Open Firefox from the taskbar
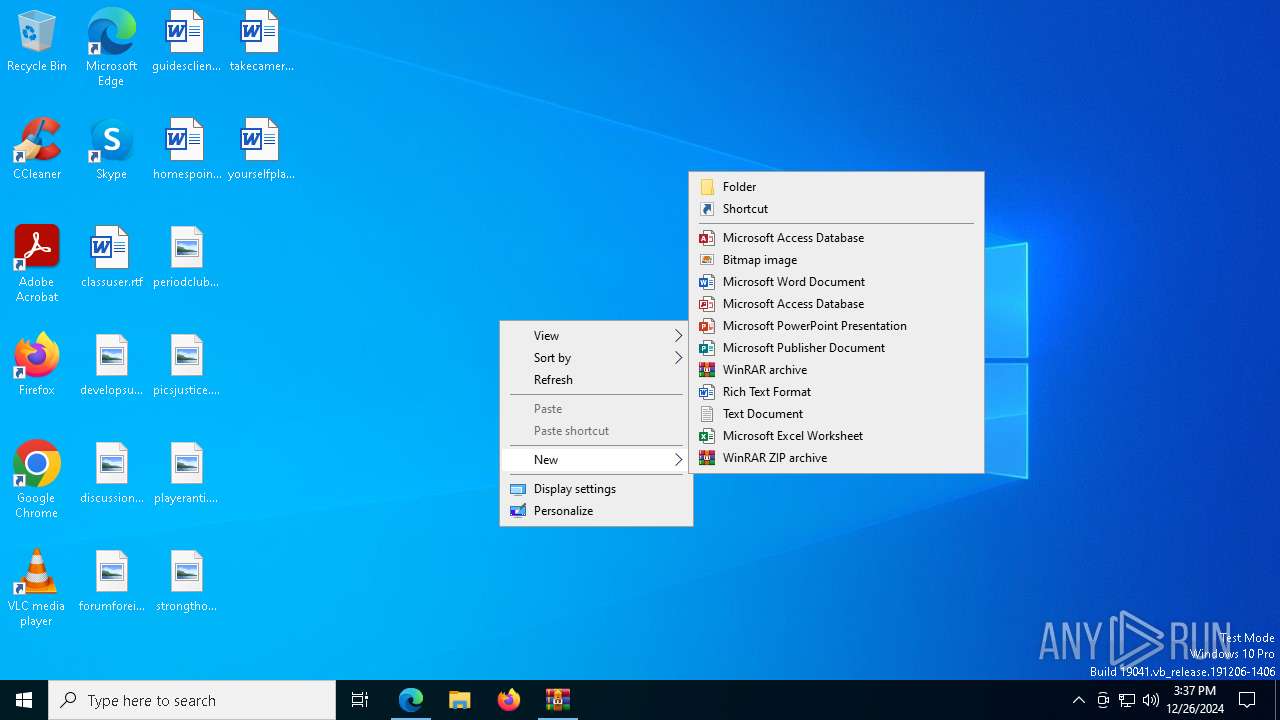The image size is (1280, 720). point(509,700)
